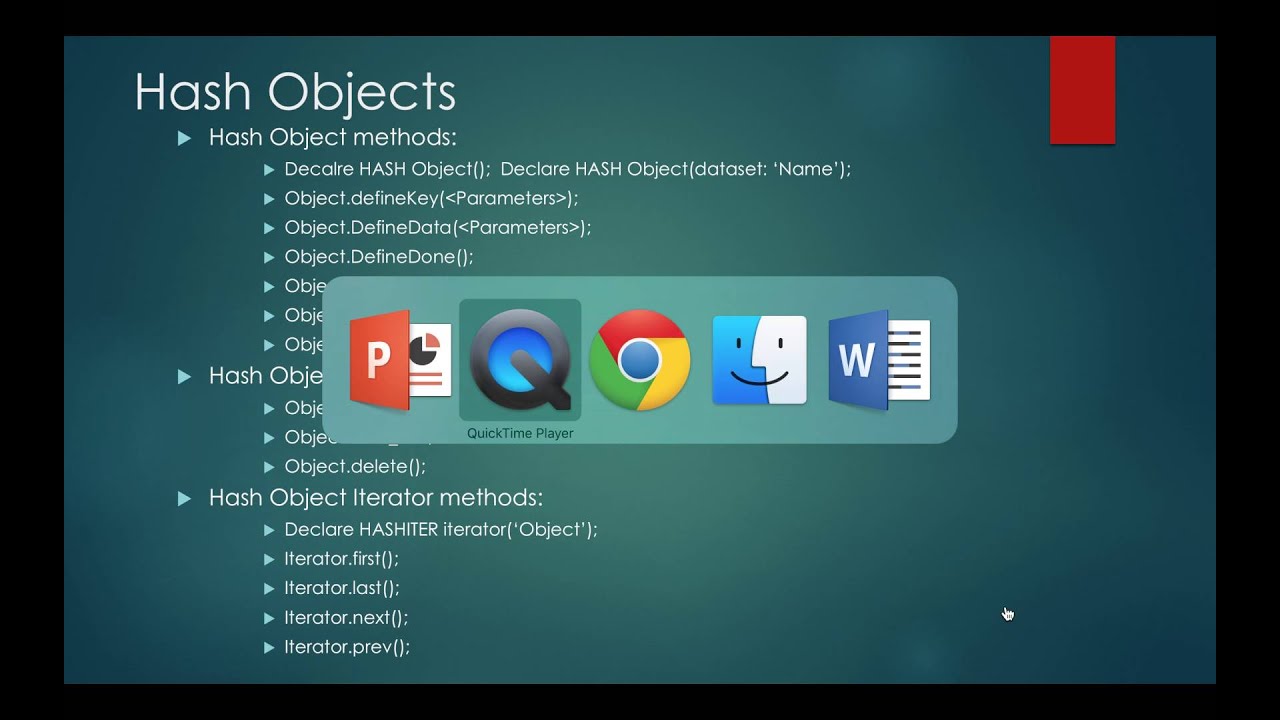Image resolution: width=1280 pixels, height=720 pixels.
Task: Click 'Declare HASHITER iterator('Object');' line
Action: point(441,530)
